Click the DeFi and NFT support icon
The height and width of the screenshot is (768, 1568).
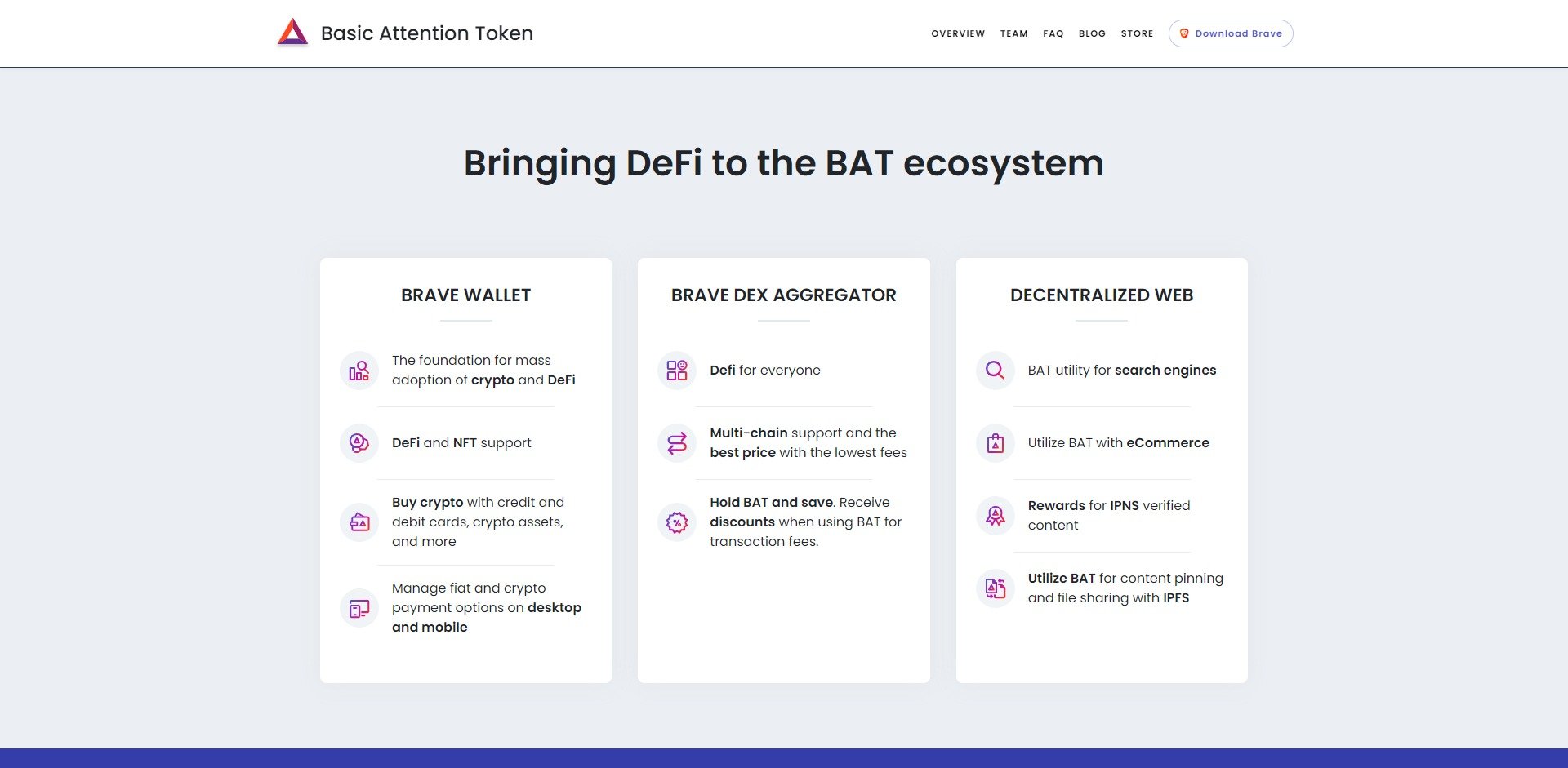[x=359, y=442]
